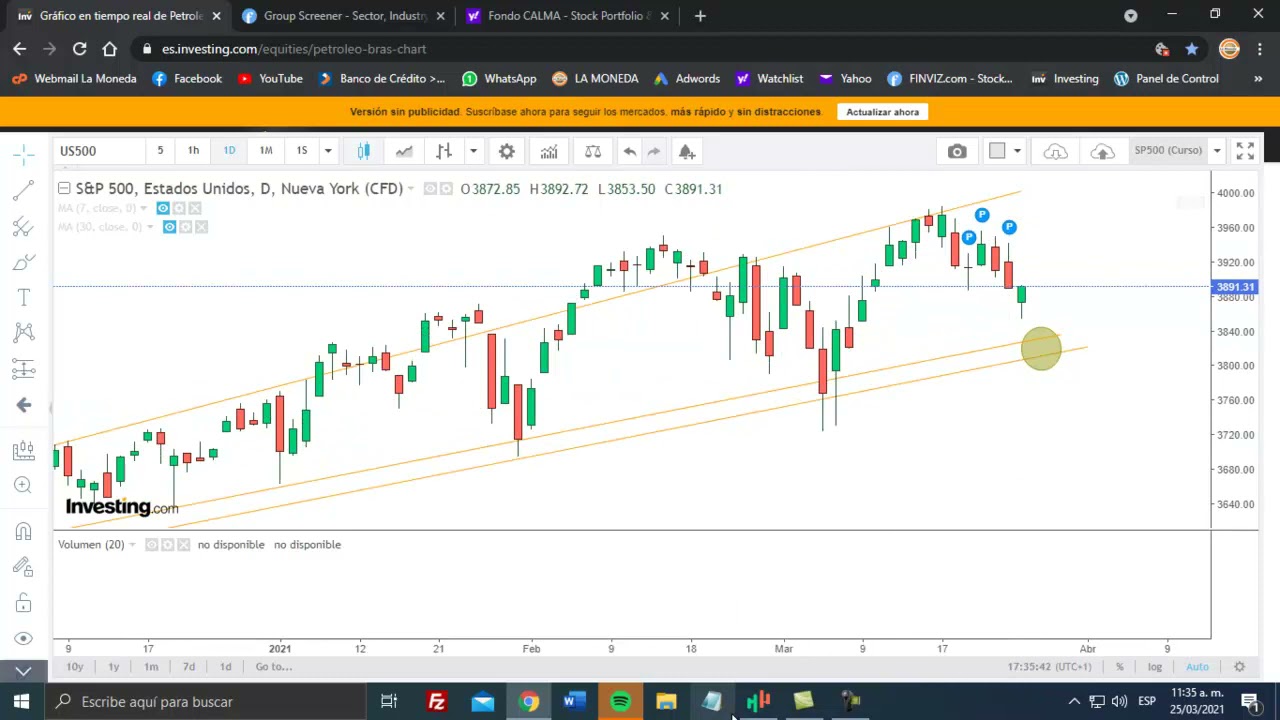1280x720 pixels.
Task: Click browser address bar URL
Action: pos(294,49)
